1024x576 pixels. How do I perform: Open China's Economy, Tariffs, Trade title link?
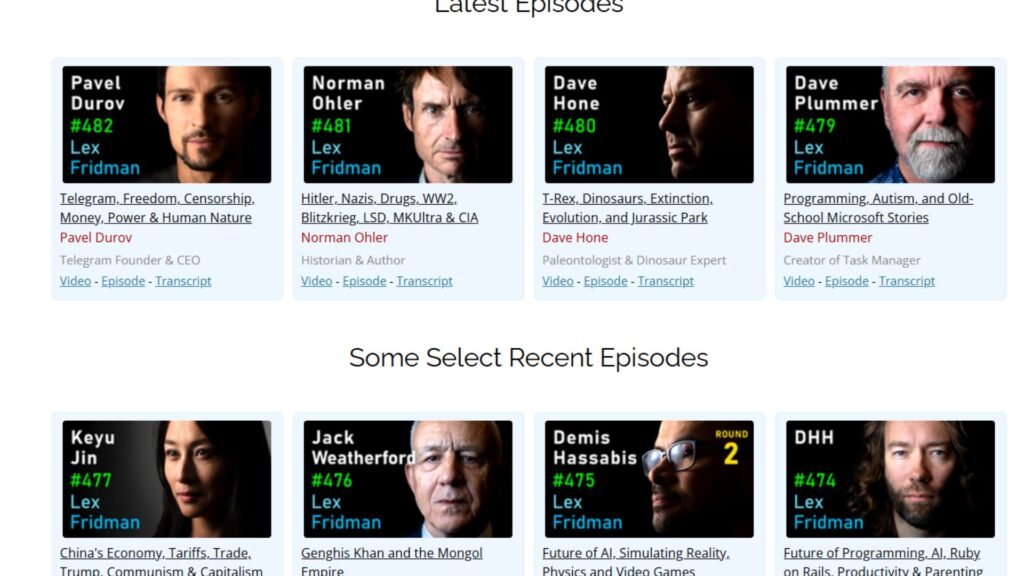click(x=161, y=561)
